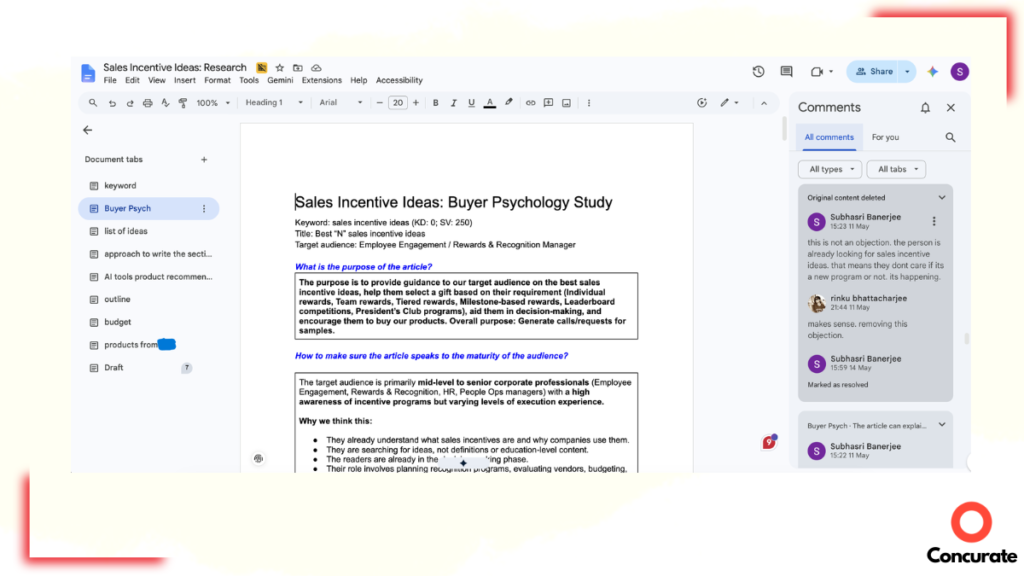Undo the last action
The height and width of the screenshot is (576, 1024).
pos(112,103)
